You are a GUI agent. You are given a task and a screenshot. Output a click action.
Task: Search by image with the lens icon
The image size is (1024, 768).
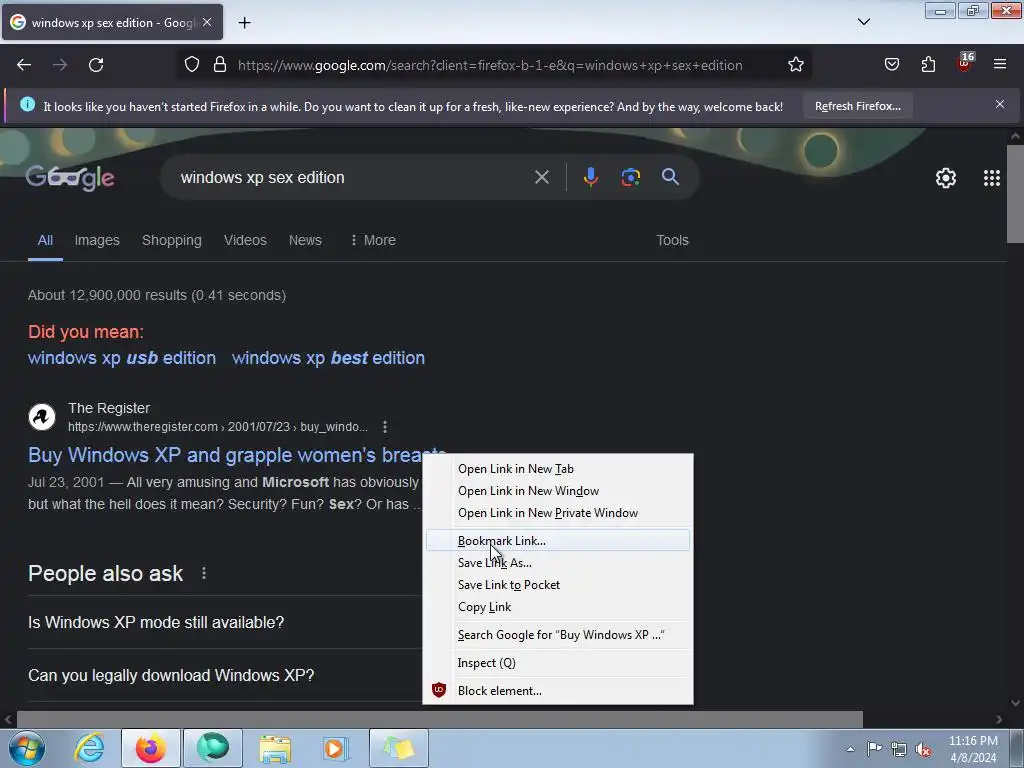point(630,177)
